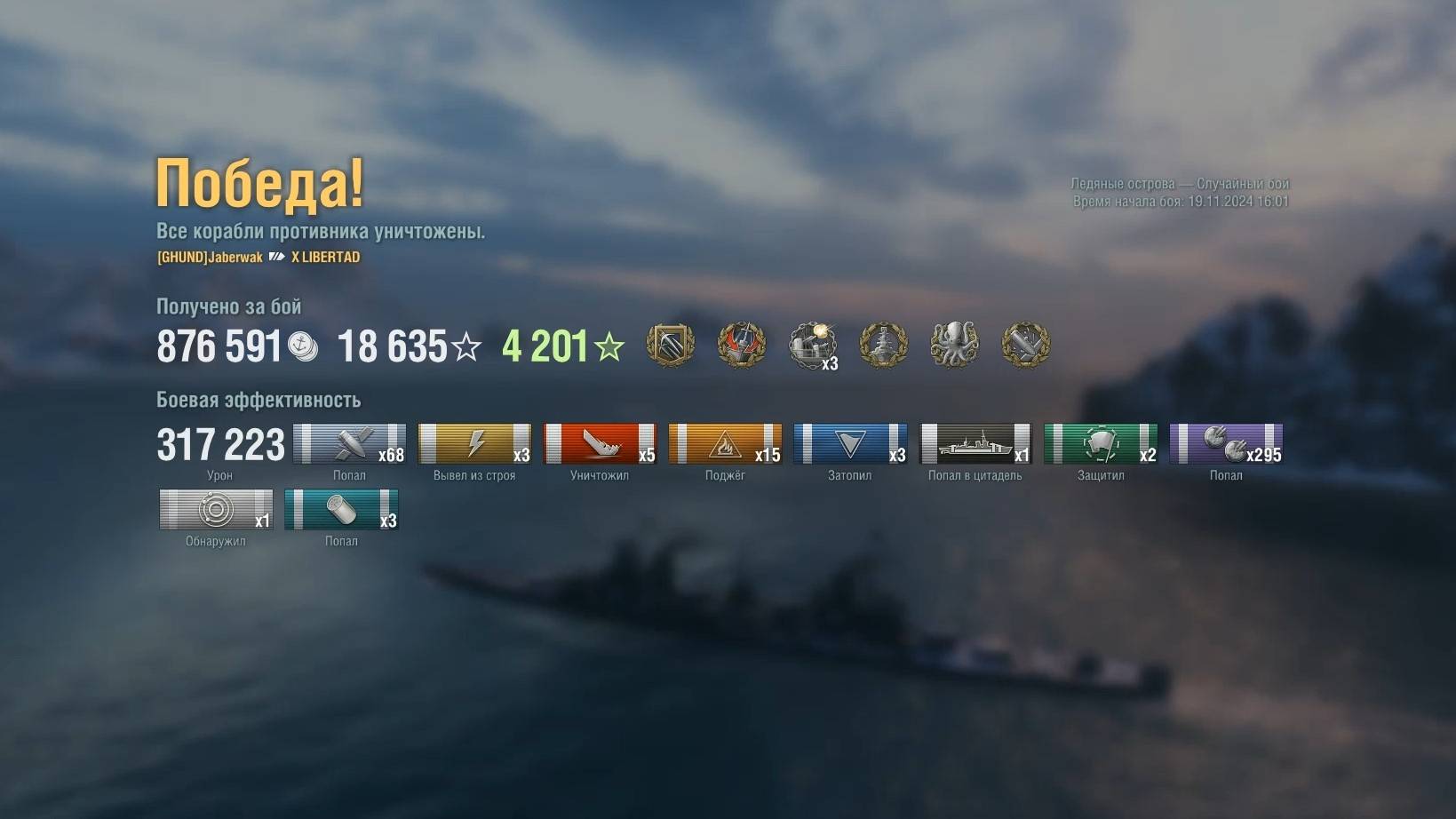Click the player name [GHUND]Jaberwak
The height and width of the screenshot is (819, 1456).
pos(210,257)
